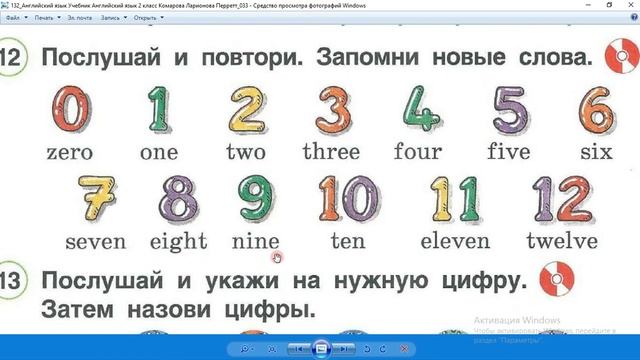Minimize the Photo Viewer window
Screen dimensions: 640x360
click(588, 5)
